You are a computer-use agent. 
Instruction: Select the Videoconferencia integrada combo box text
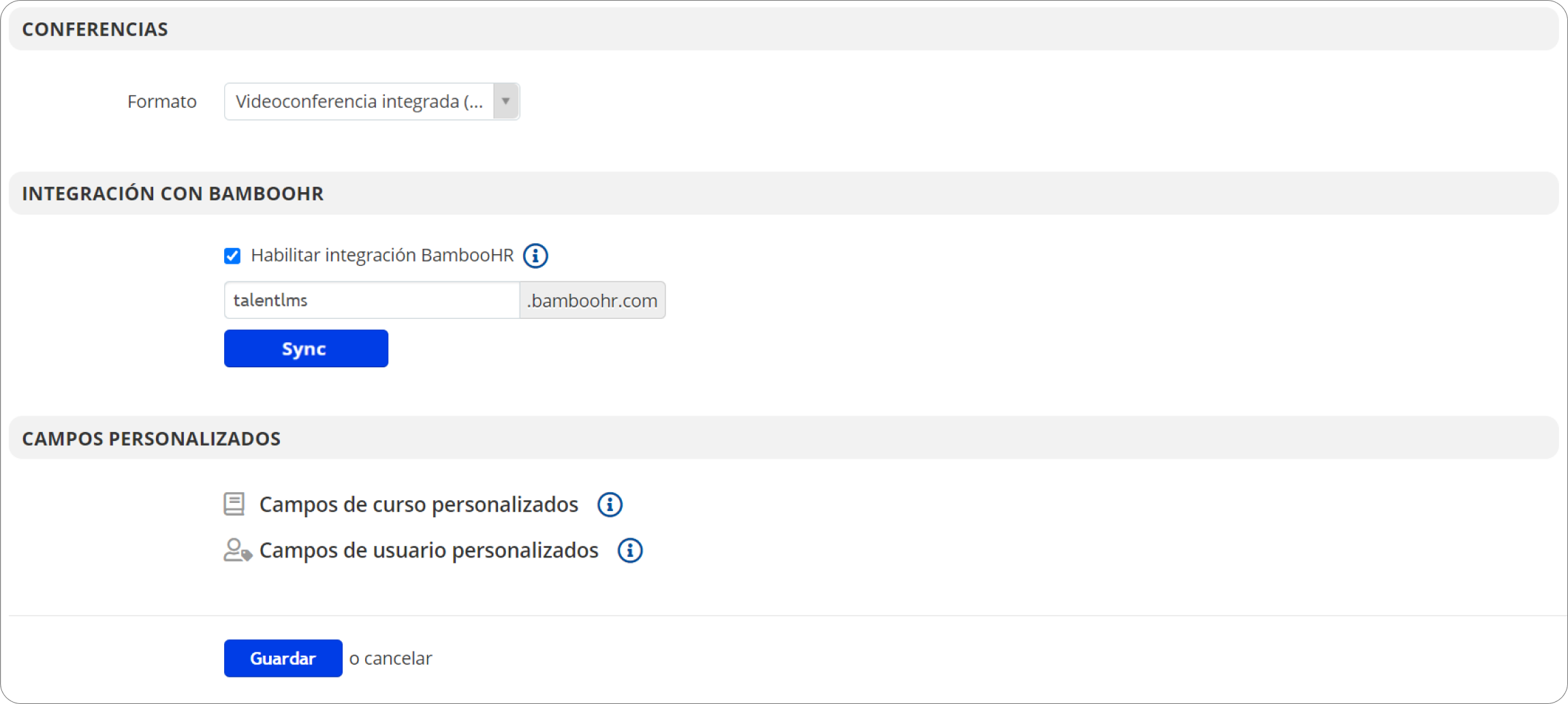(359, 102)
